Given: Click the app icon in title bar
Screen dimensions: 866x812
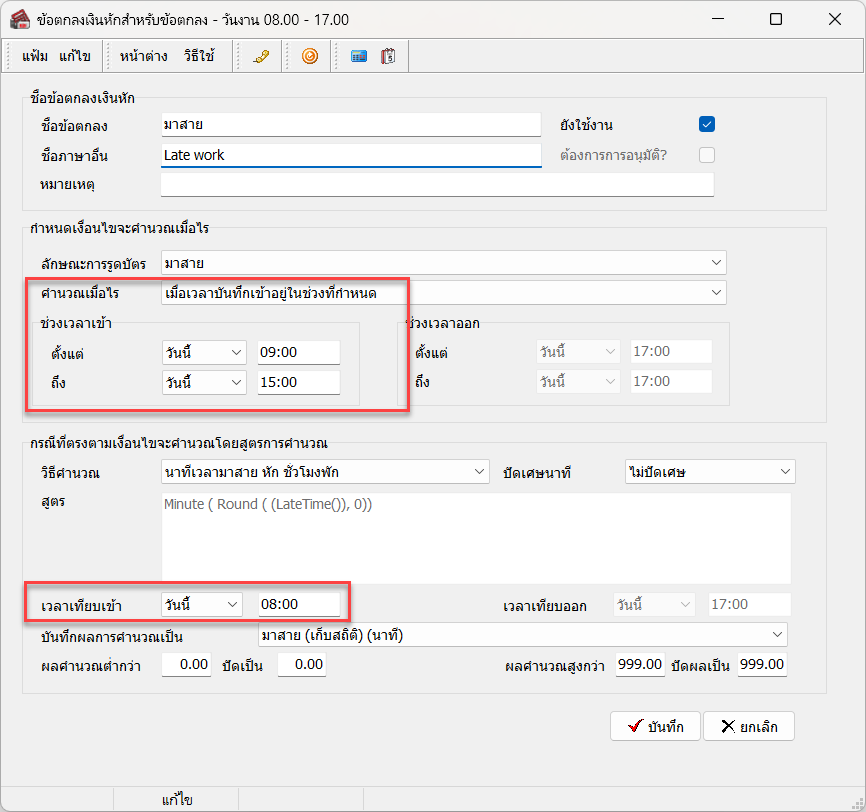Looking at the screenshot, I should point(18,19).
